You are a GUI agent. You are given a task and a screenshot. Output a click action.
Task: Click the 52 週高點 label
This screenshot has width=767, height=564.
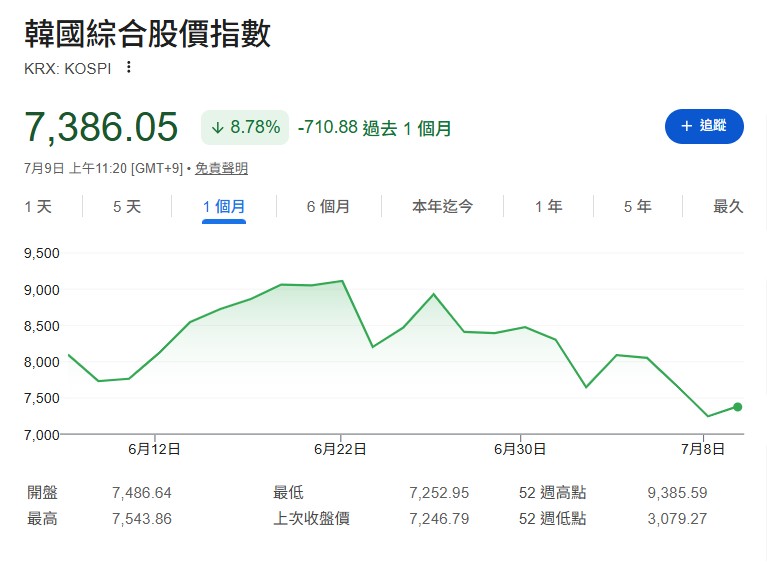click(552, 493)
